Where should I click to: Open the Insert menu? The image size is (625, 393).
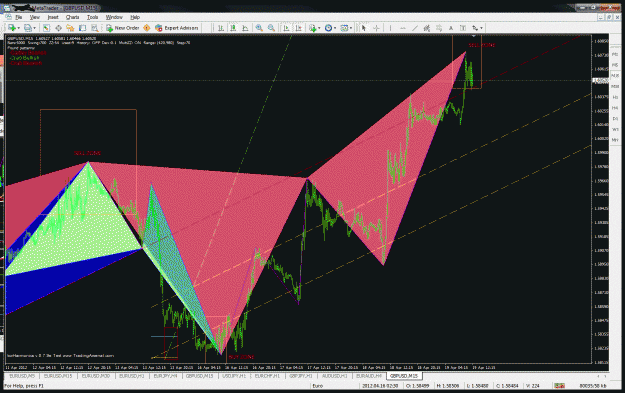53,17
